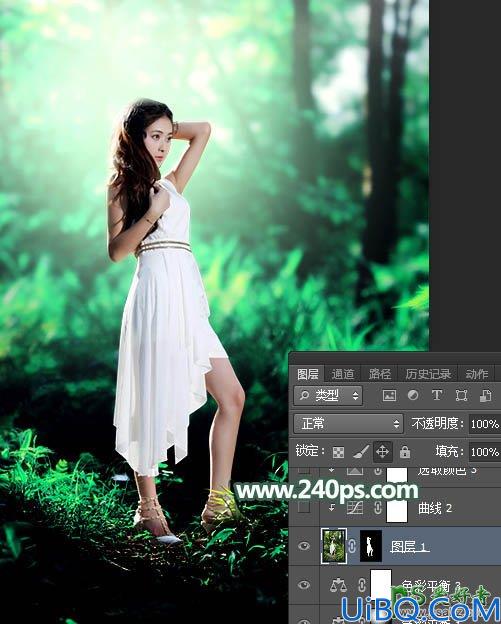Screen dimensions: 501x624
Task: Click the 填充 fill value field
Action: [x=484, y=452]
